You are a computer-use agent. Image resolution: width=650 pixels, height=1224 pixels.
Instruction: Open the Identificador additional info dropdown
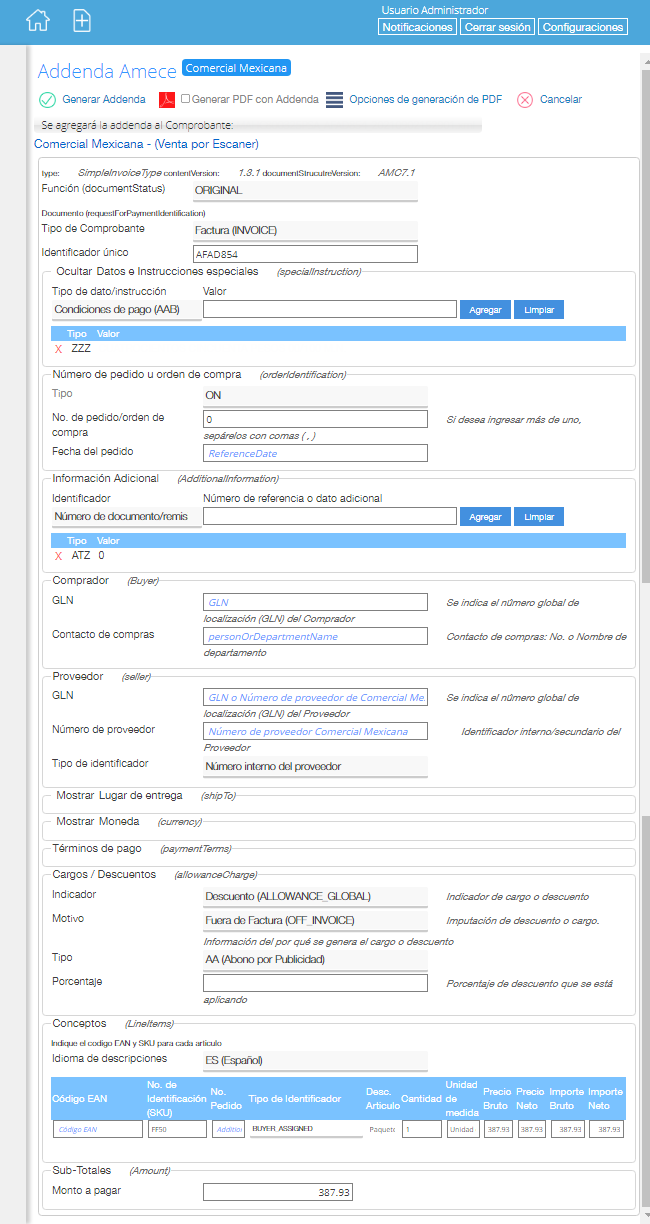(x=126, y=517)
